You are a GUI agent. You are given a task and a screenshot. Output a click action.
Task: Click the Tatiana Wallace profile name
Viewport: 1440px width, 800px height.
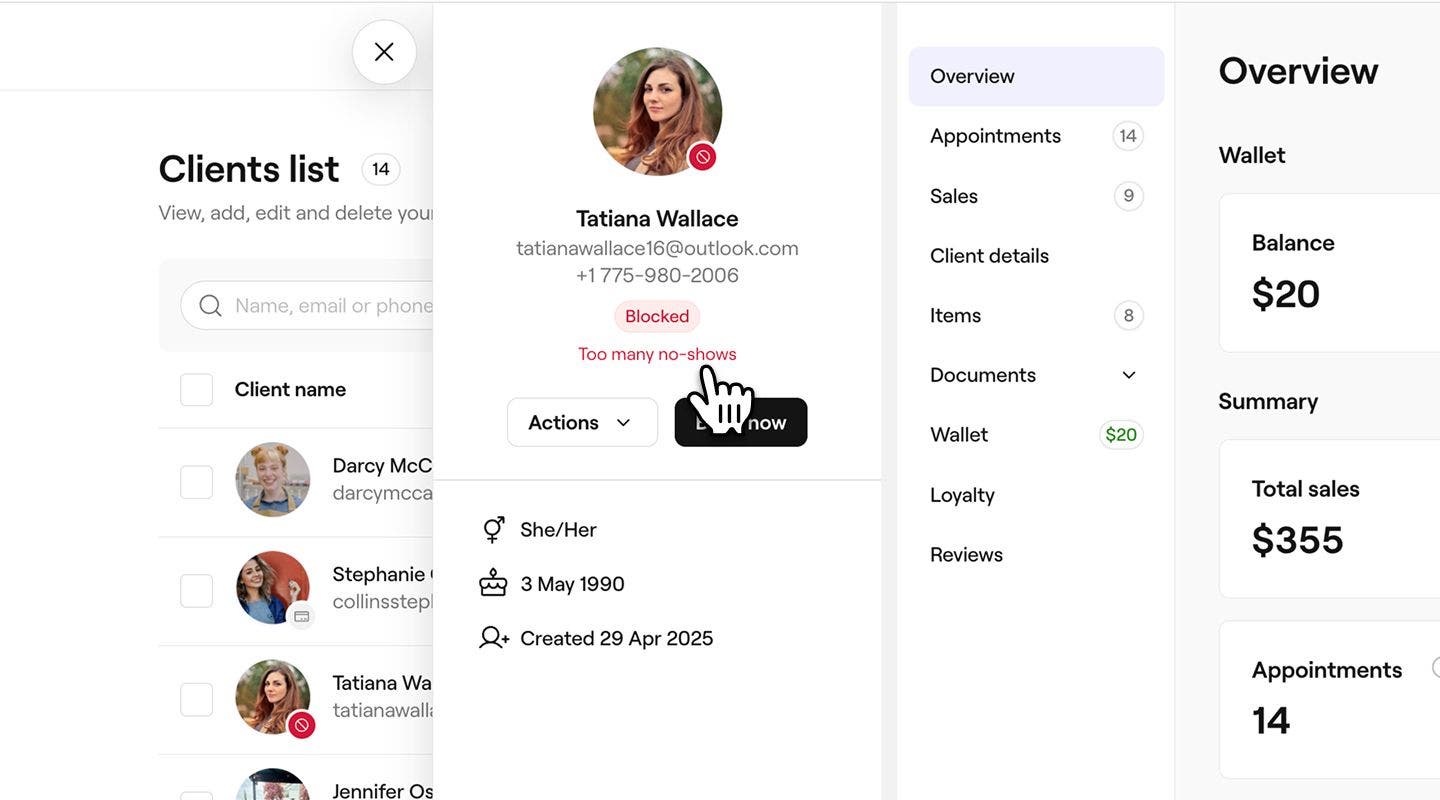[x=657, y=218]
